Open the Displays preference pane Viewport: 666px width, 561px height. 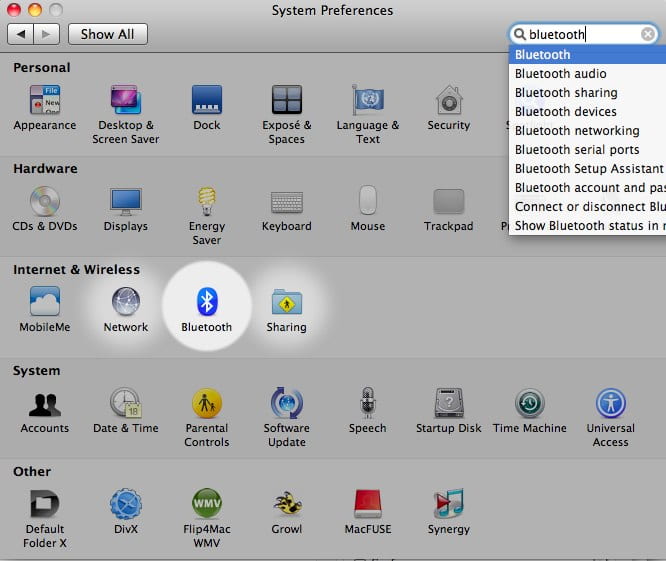(x=126, y=209)
